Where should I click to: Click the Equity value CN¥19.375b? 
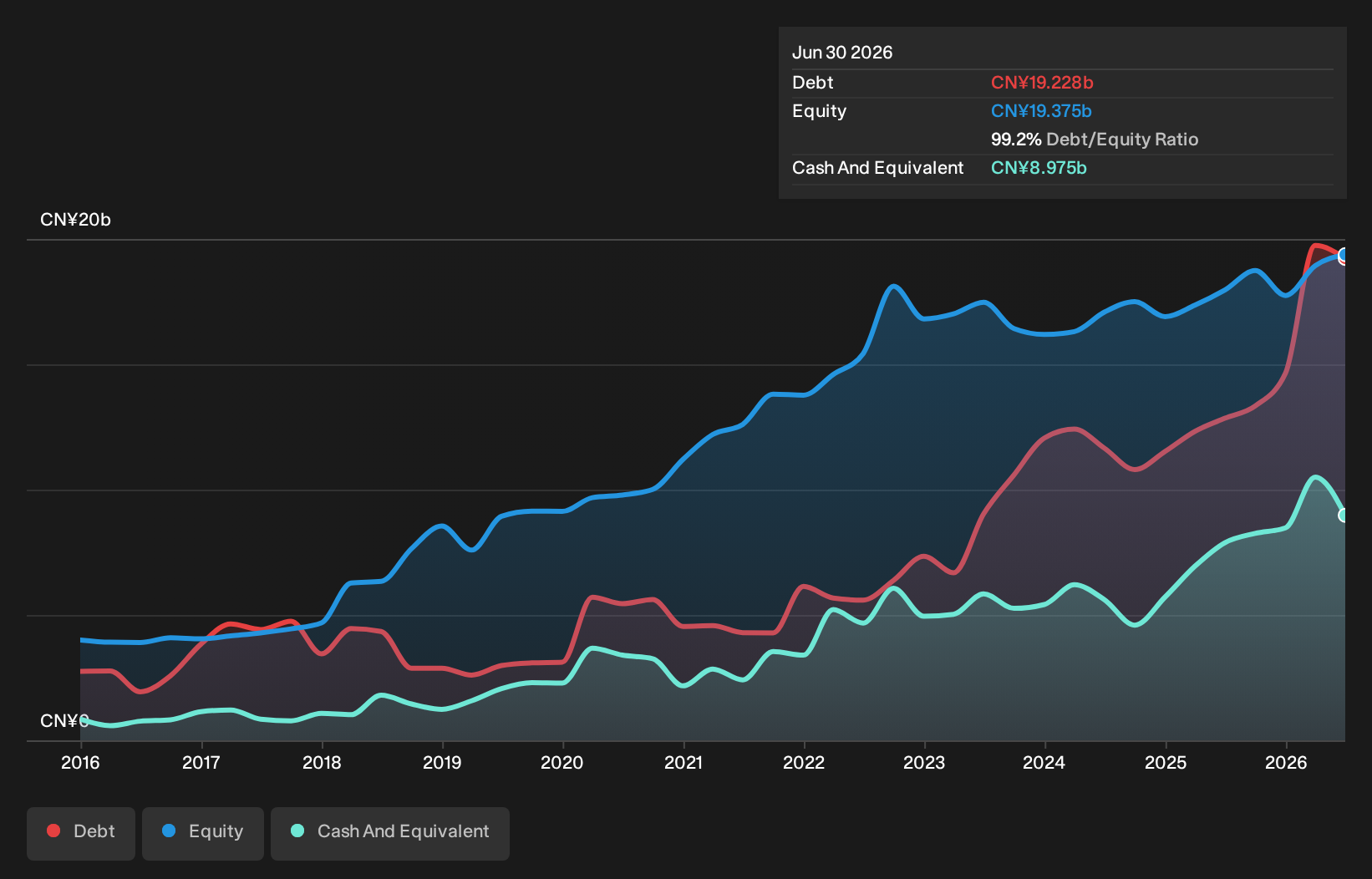1041,111
